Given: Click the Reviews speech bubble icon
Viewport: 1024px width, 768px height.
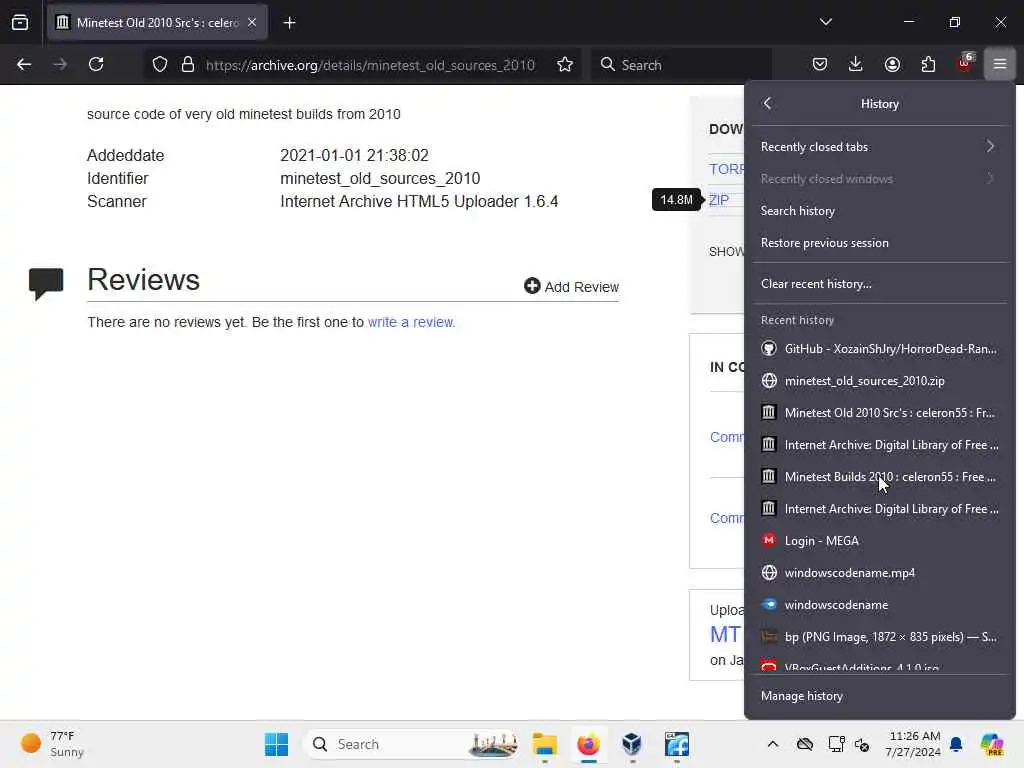Looking at the screenshot, I should (x=46, y=283).
